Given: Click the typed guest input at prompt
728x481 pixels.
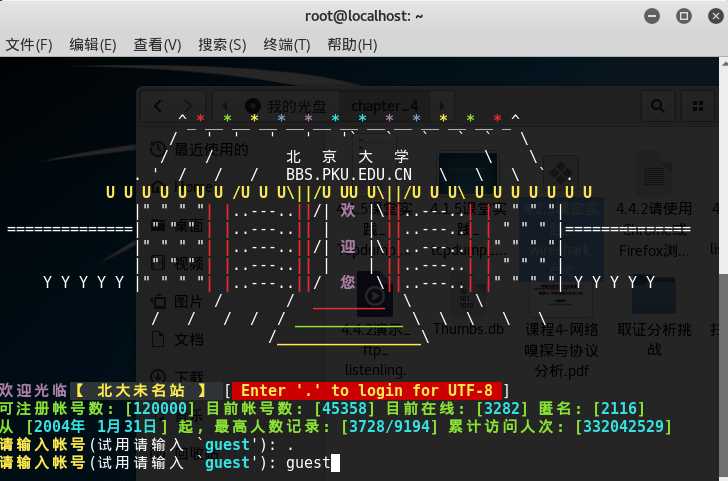Looking at the screenshot, I should [x=308, y=463].
